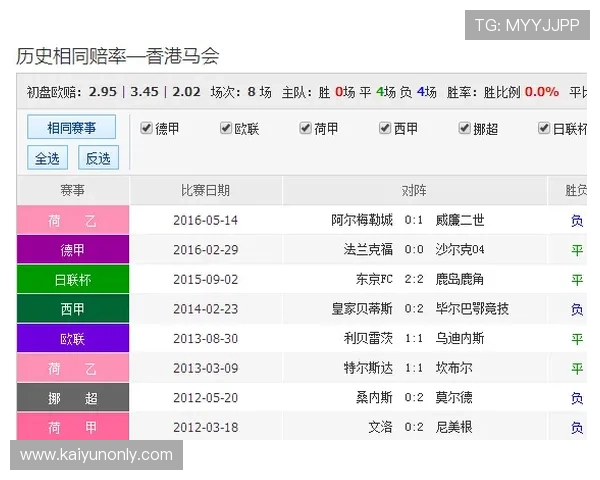Click the green 日联杯 league cell
Image resolution: width=600 pixels, height=480 pixels.
point(73,279)
